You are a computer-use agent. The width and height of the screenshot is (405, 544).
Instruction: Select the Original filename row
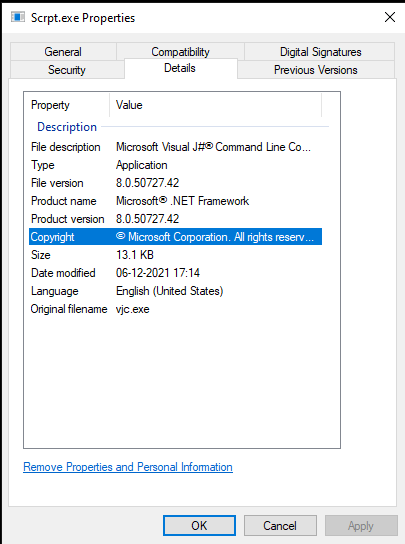(176, 309)
